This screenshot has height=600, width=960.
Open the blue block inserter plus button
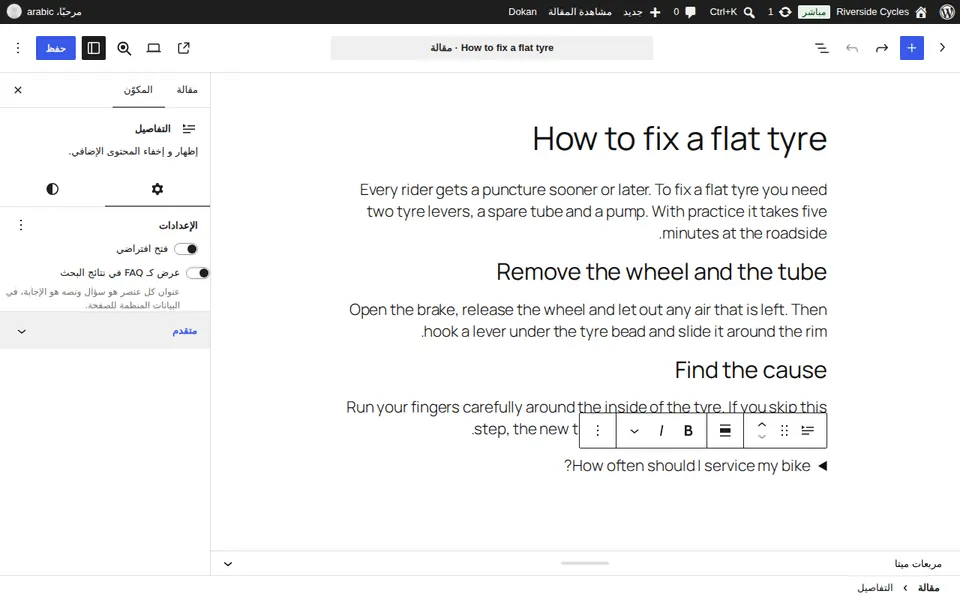point(912,48)
